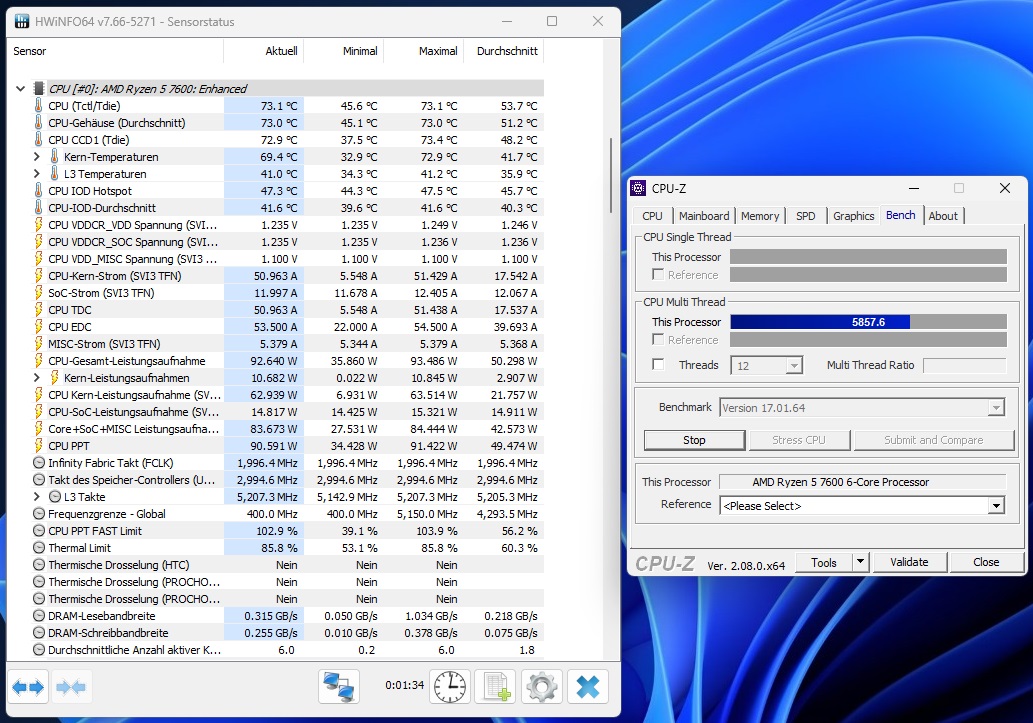Open the Benchmark version dropdown
The image size is (1033, 723).
point(862,408)
